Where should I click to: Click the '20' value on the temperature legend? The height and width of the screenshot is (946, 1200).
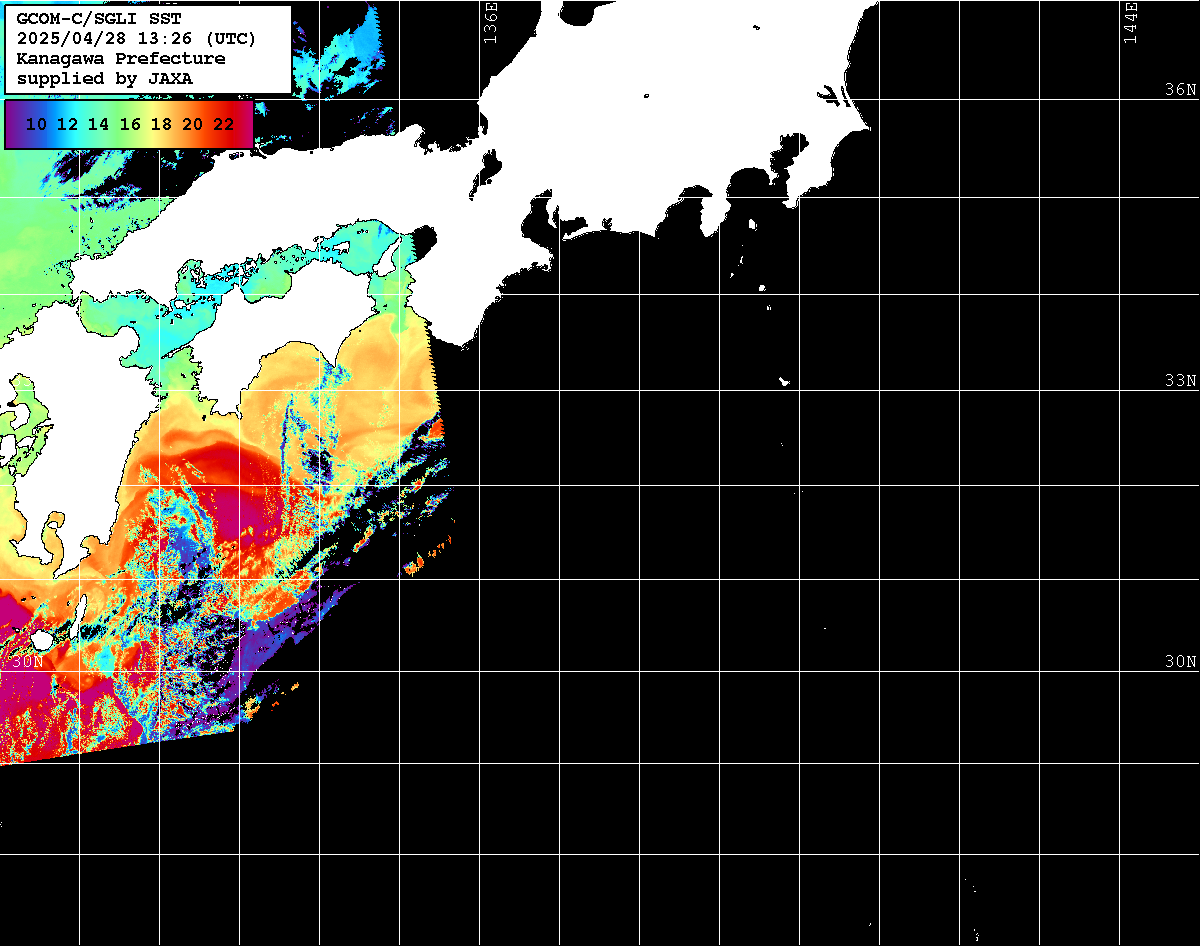coord(193,124)
